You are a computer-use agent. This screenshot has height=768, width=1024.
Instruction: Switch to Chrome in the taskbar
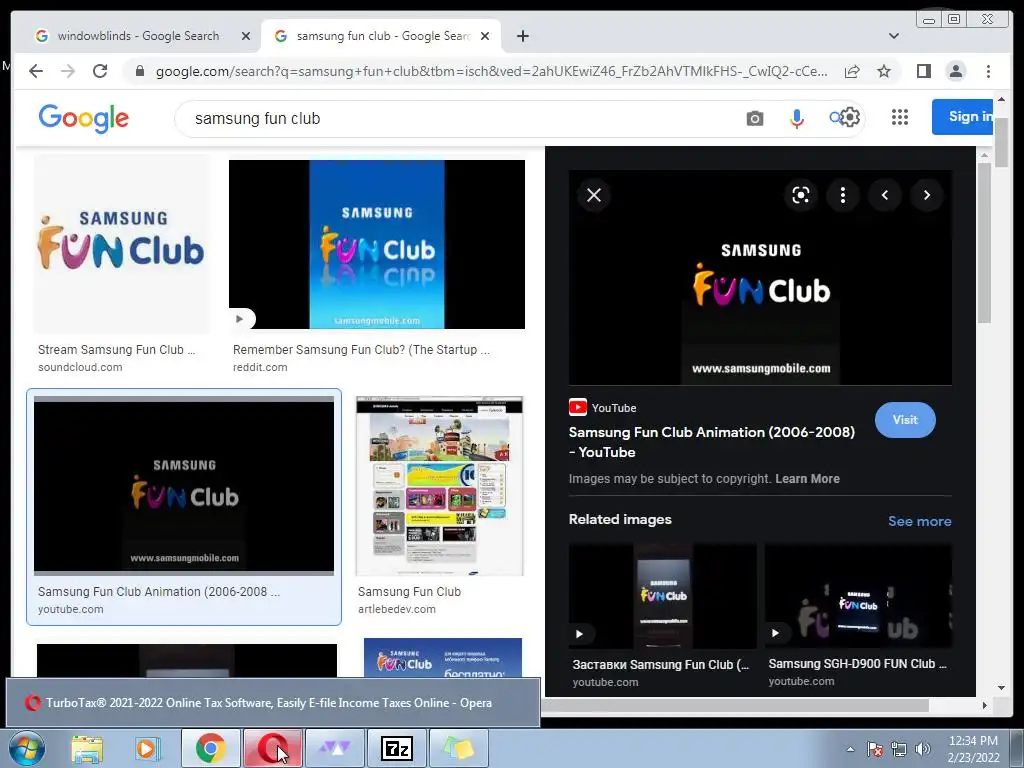point(210,748)
